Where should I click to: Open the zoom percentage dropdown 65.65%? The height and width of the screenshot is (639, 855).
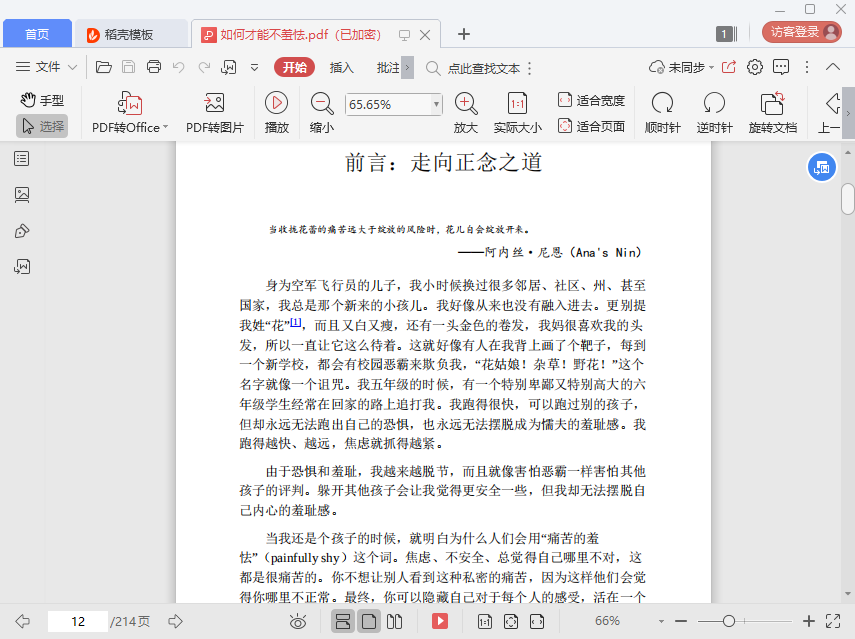436,104
